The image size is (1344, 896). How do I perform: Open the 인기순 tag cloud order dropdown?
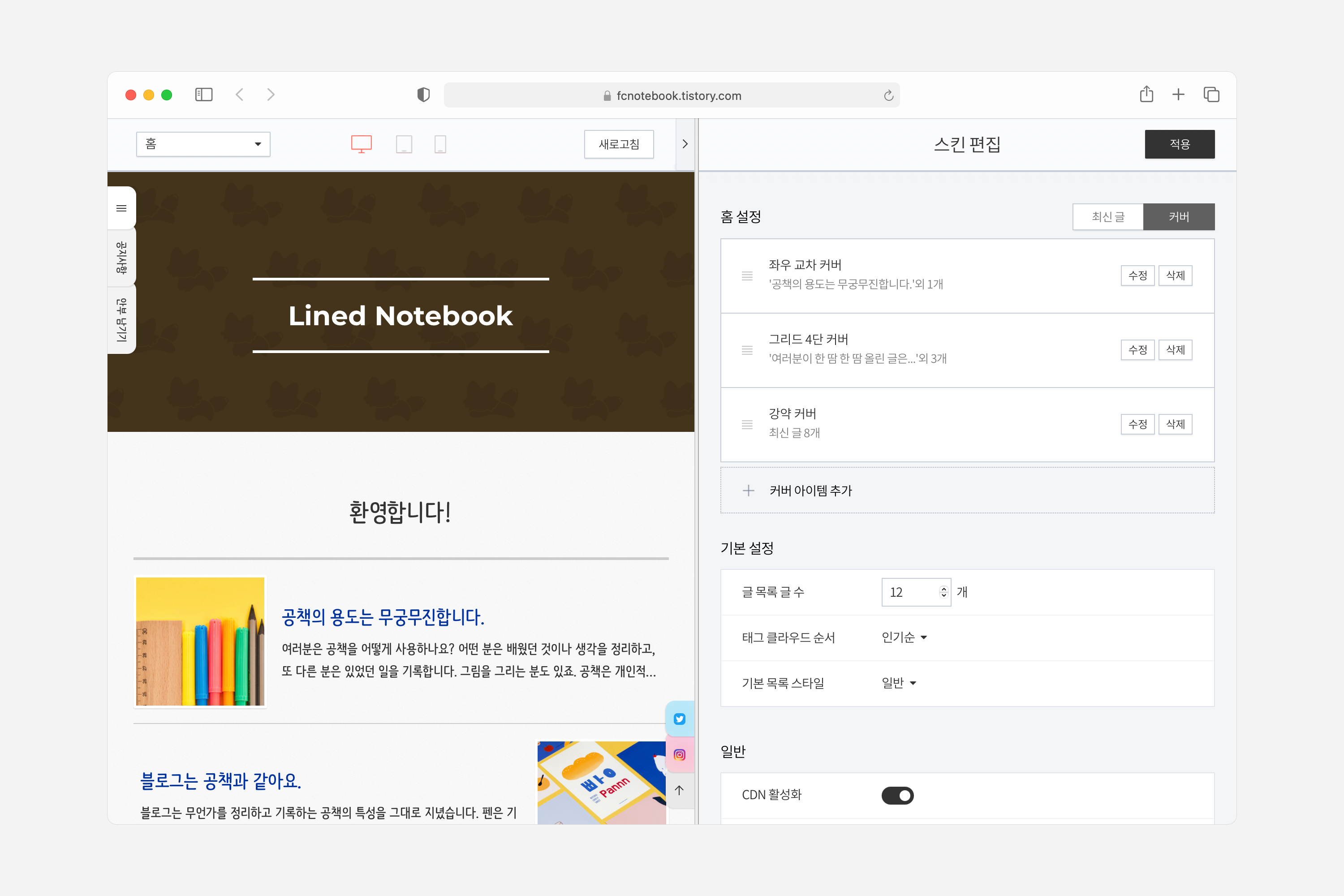(x=905, y=637)
